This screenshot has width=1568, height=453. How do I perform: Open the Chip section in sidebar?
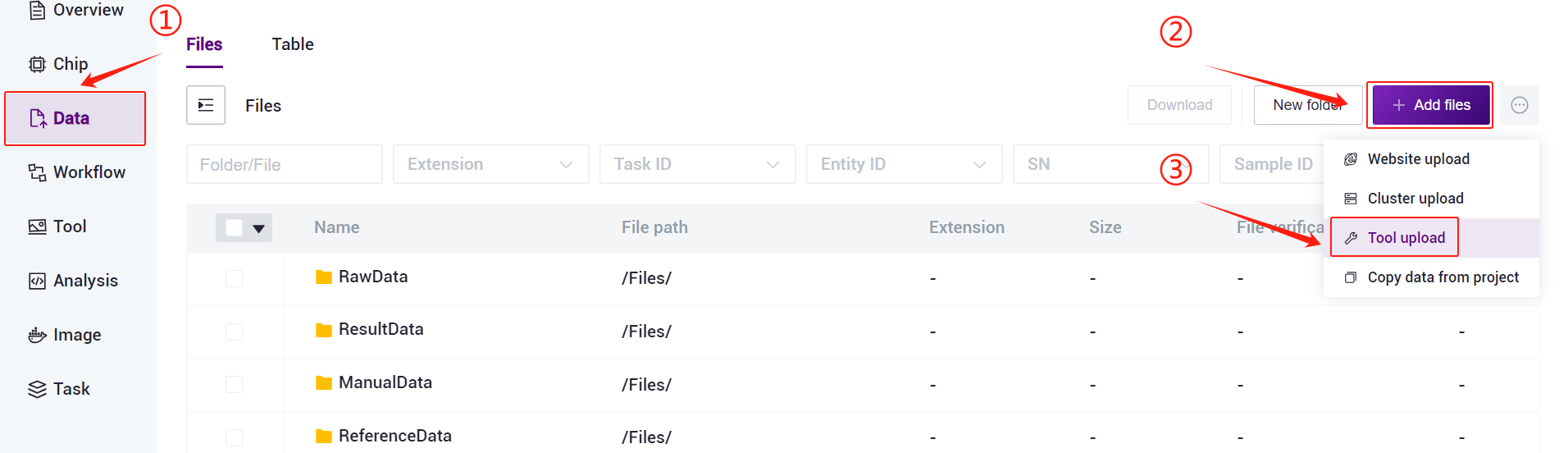coord(58,64)
